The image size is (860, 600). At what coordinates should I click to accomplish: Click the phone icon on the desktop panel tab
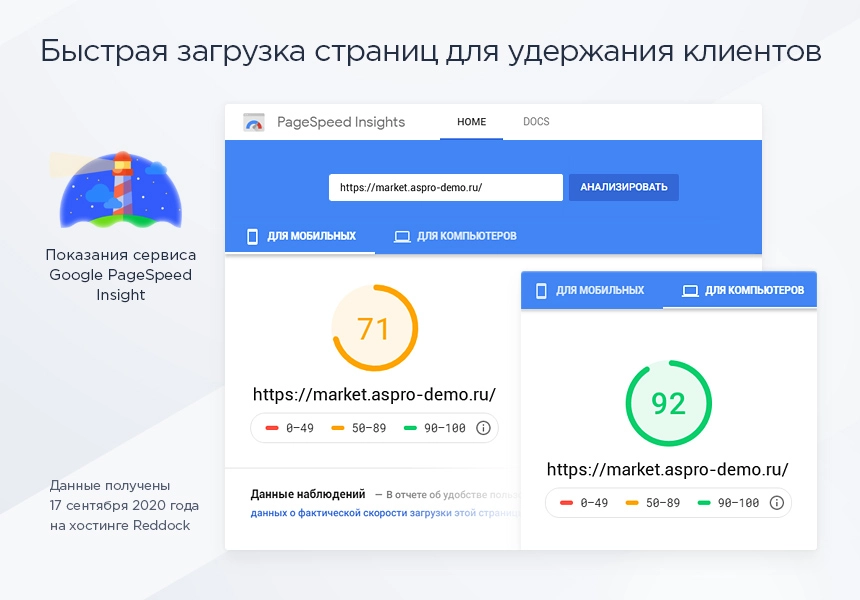542,288
